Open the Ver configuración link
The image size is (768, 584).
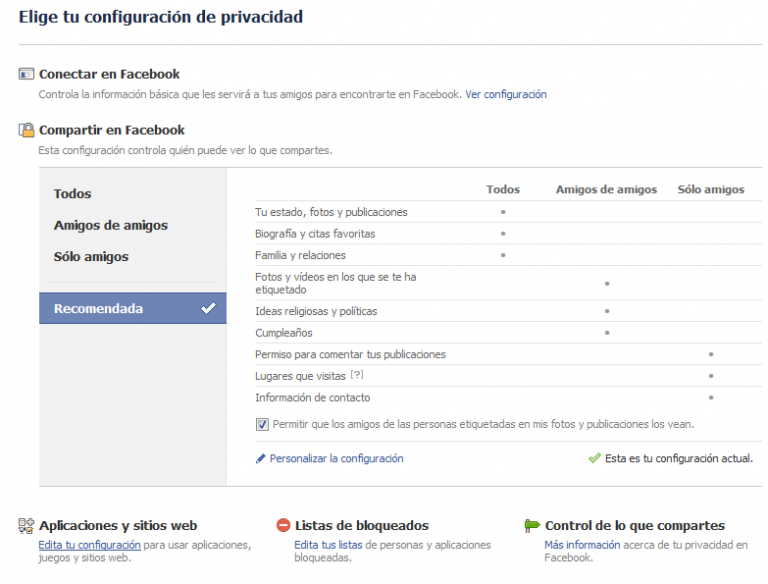click(506, 94)
